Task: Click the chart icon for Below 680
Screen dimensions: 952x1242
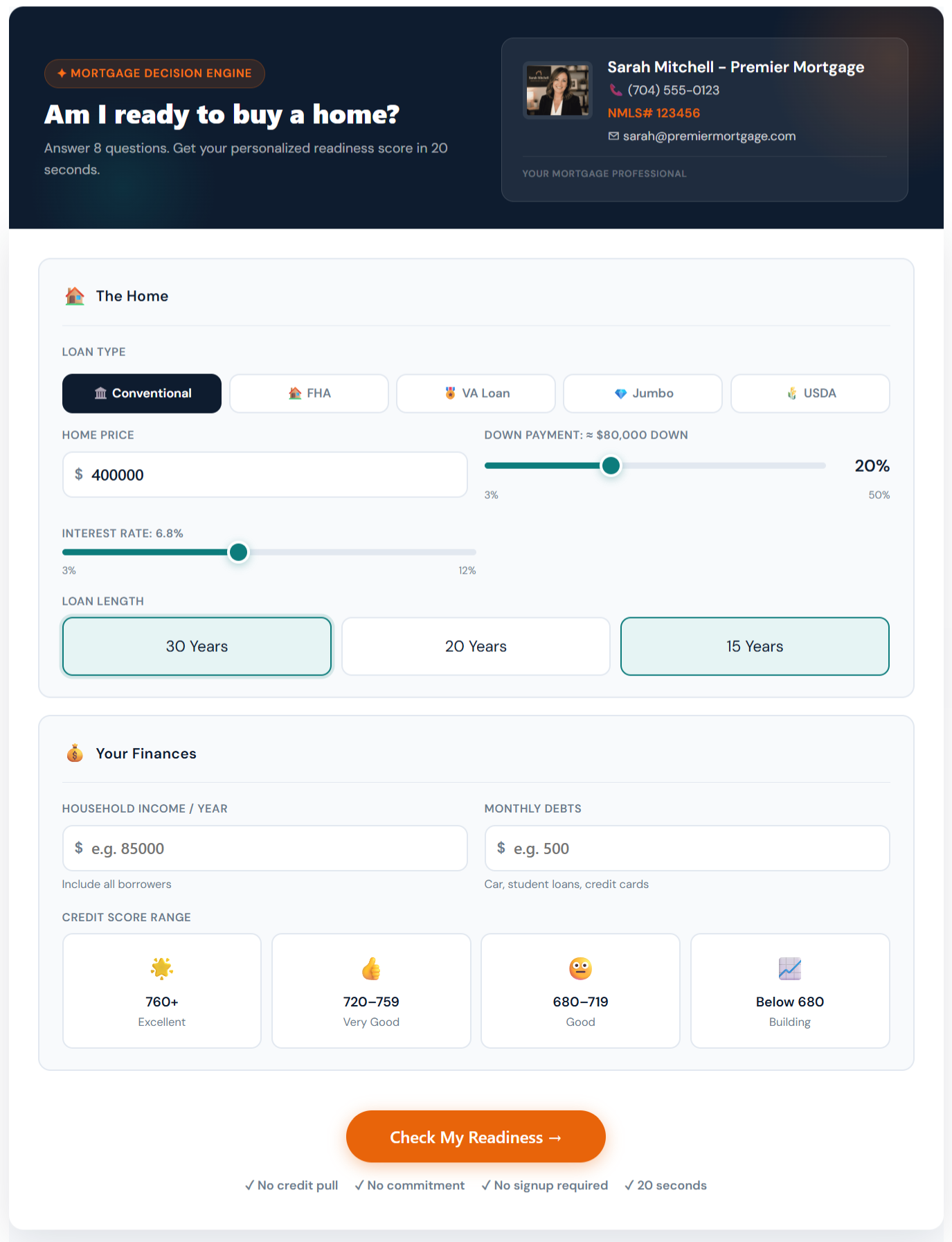Action: tap(790, 968)
